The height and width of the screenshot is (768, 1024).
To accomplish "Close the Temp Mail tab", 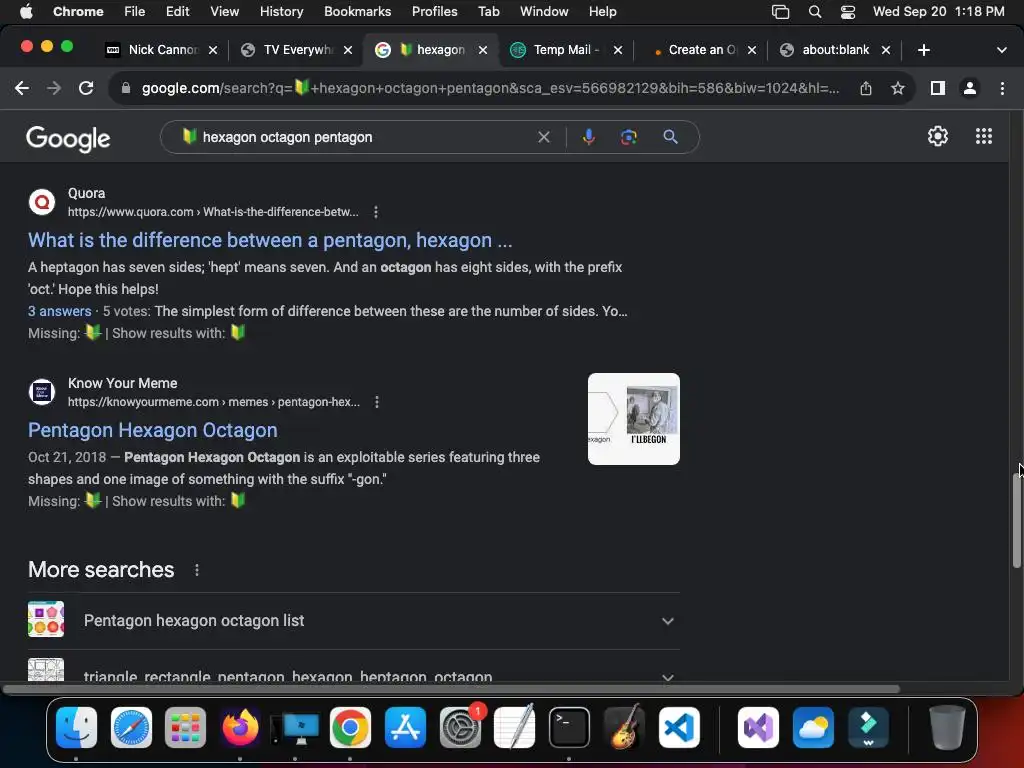I will pos(618,50).
